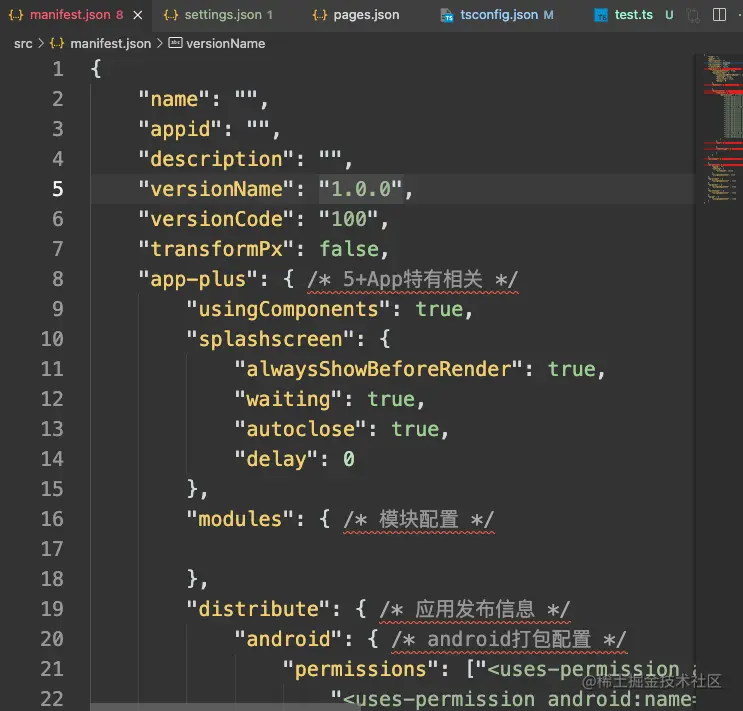Place cursor on the "name" key
This screenshot has height=711, width=743.
(x=173, y=99)
